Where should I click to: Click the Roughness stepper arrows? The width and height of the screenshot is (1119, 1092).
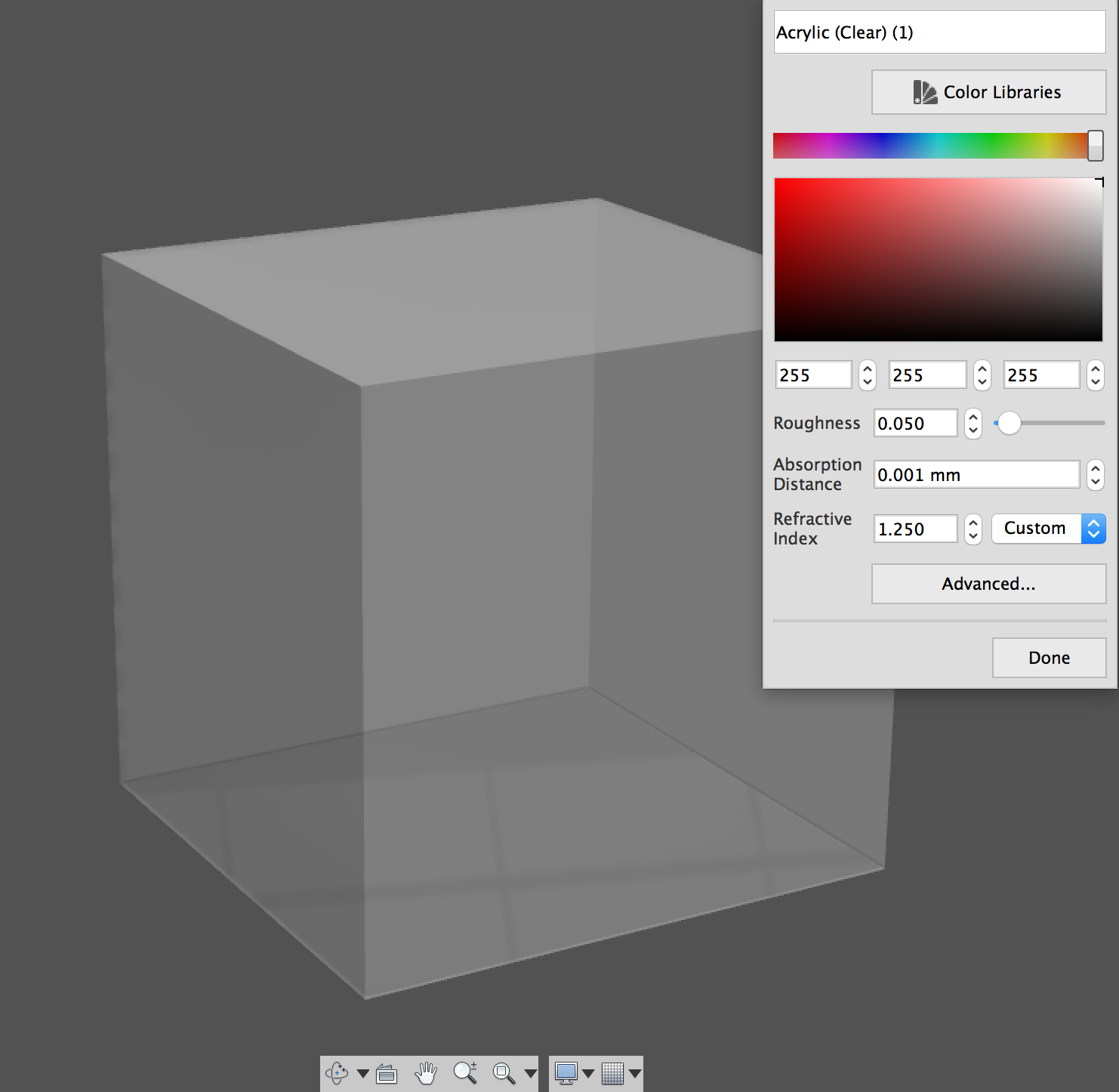click(973, 424)
